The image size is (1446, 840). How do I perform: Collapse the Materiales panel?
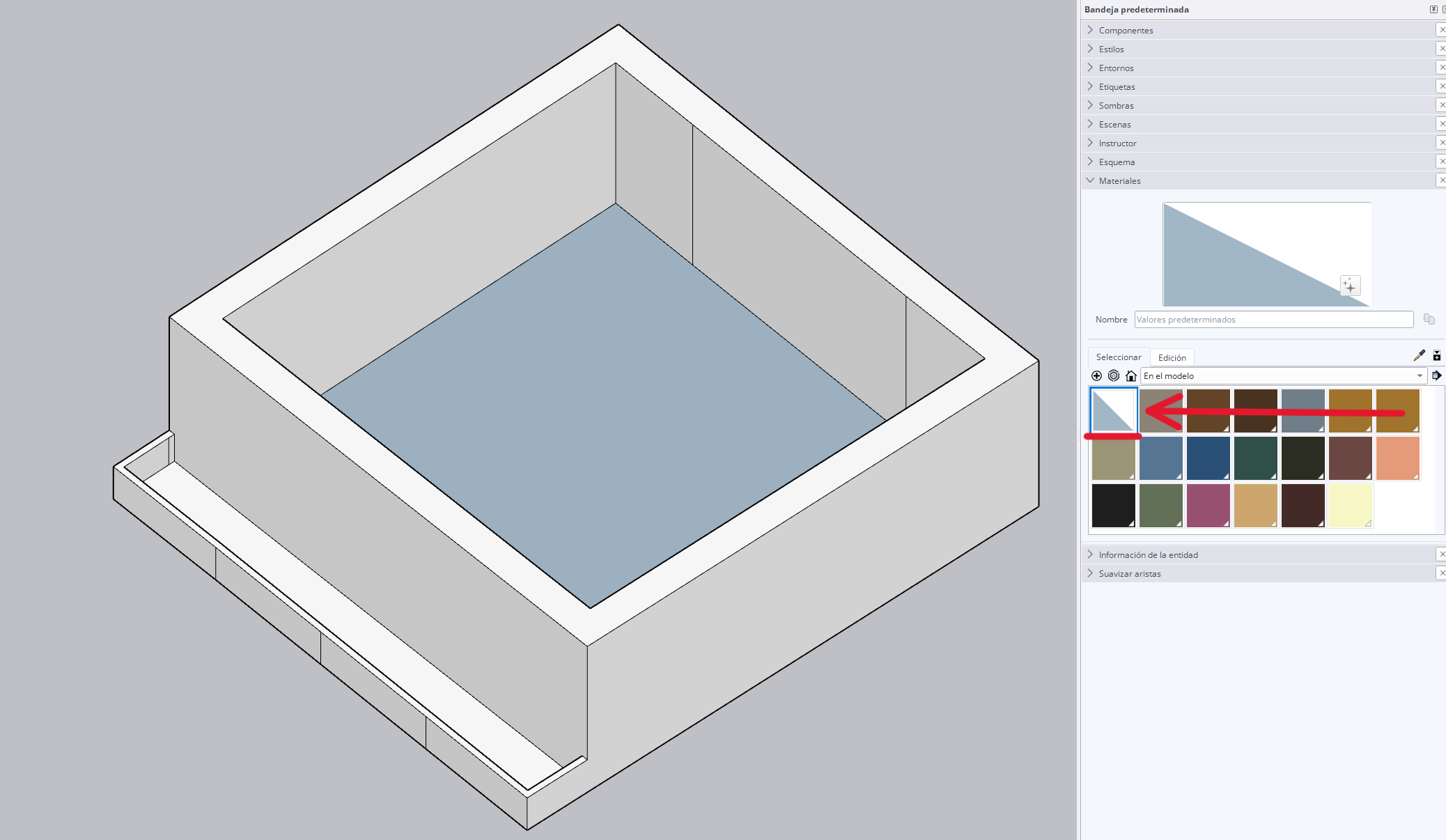(1091, 180)
